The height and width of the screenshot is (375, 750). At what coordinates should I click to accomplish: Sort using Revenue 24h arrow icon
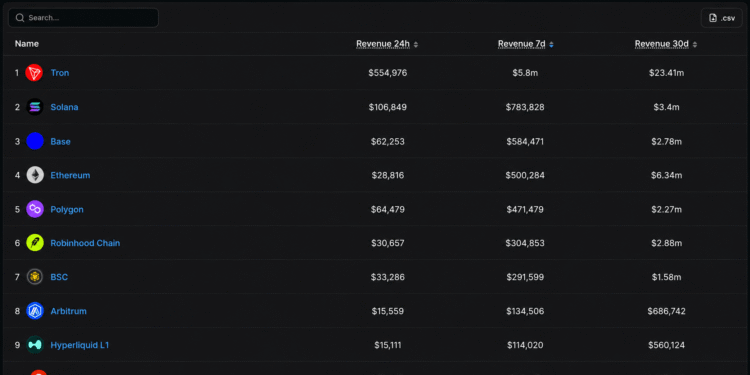click(x=416, y=44)
